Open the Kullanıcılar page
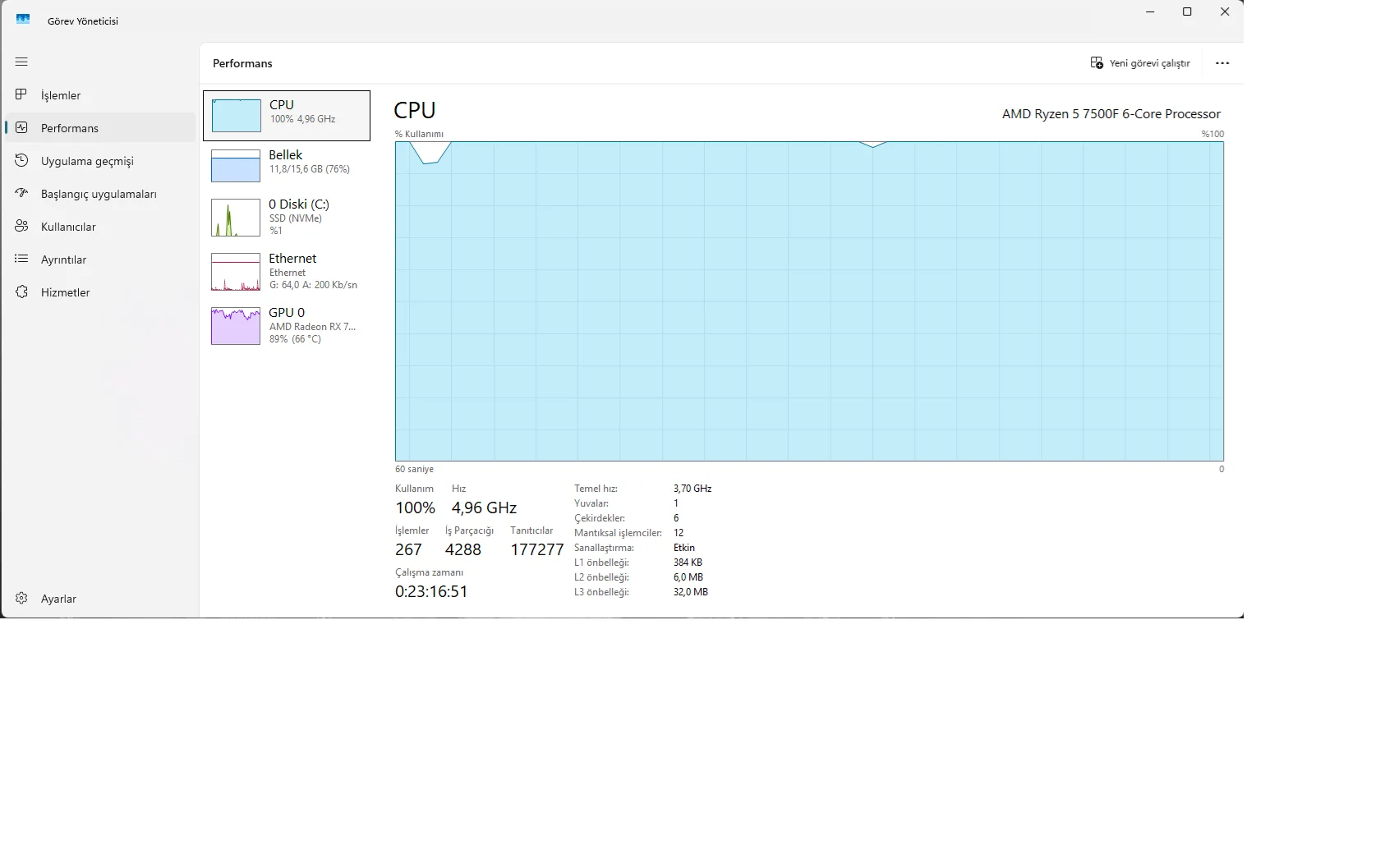1394x868 pixels. click(x=100, y=227)
